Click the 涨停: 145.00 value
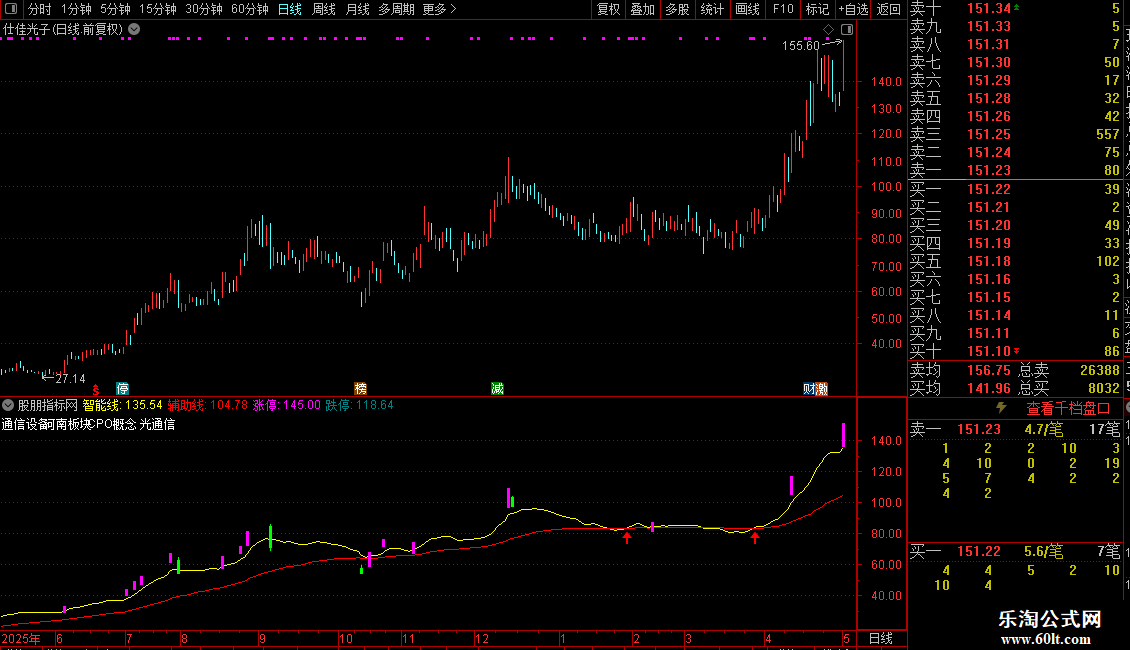Image resolution: width=1130 pixels, height=650 pixels. [286, 405]
